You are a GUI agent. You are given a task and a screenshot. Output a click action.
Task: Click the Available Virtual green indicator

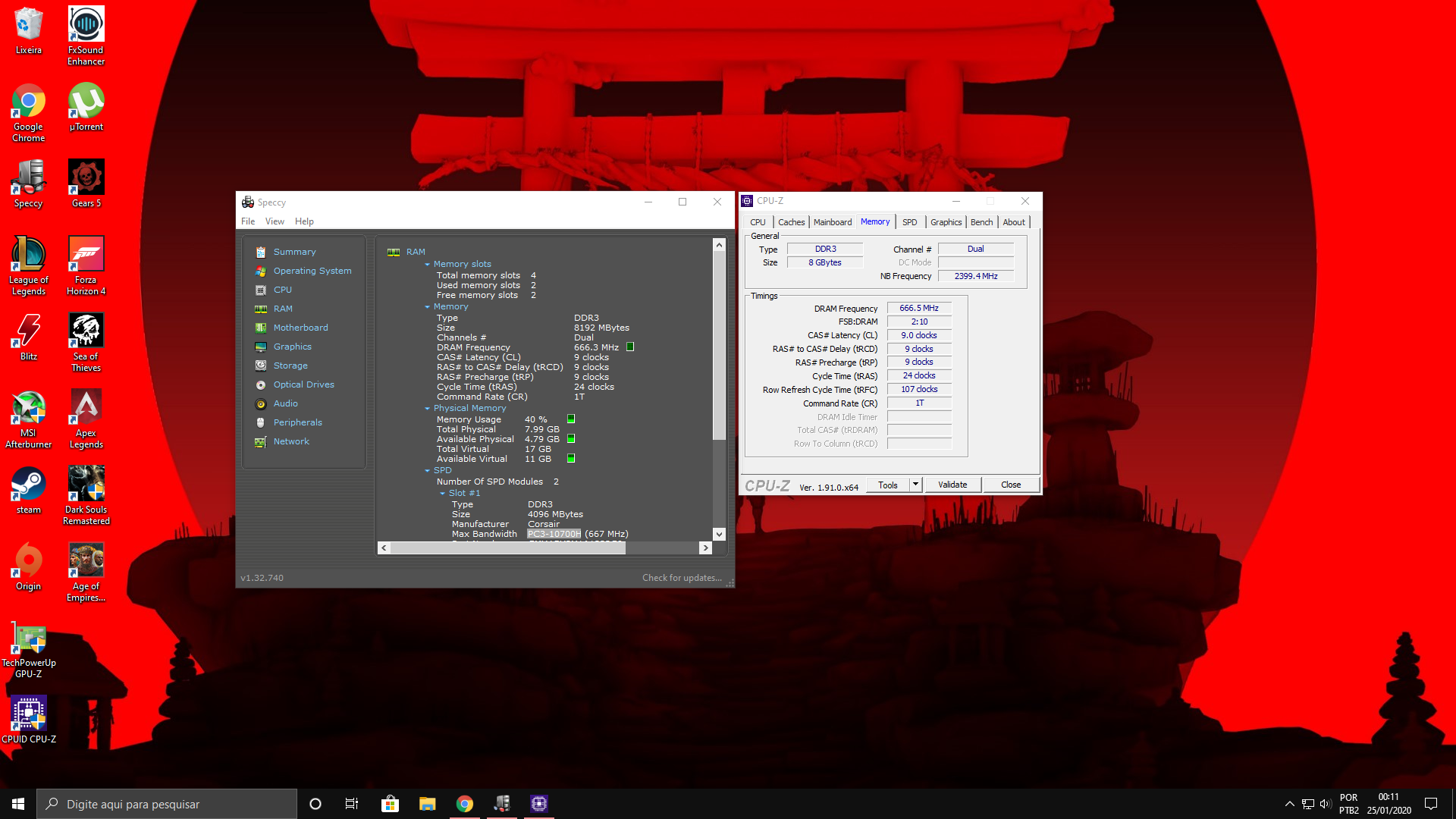coord(571,458)
